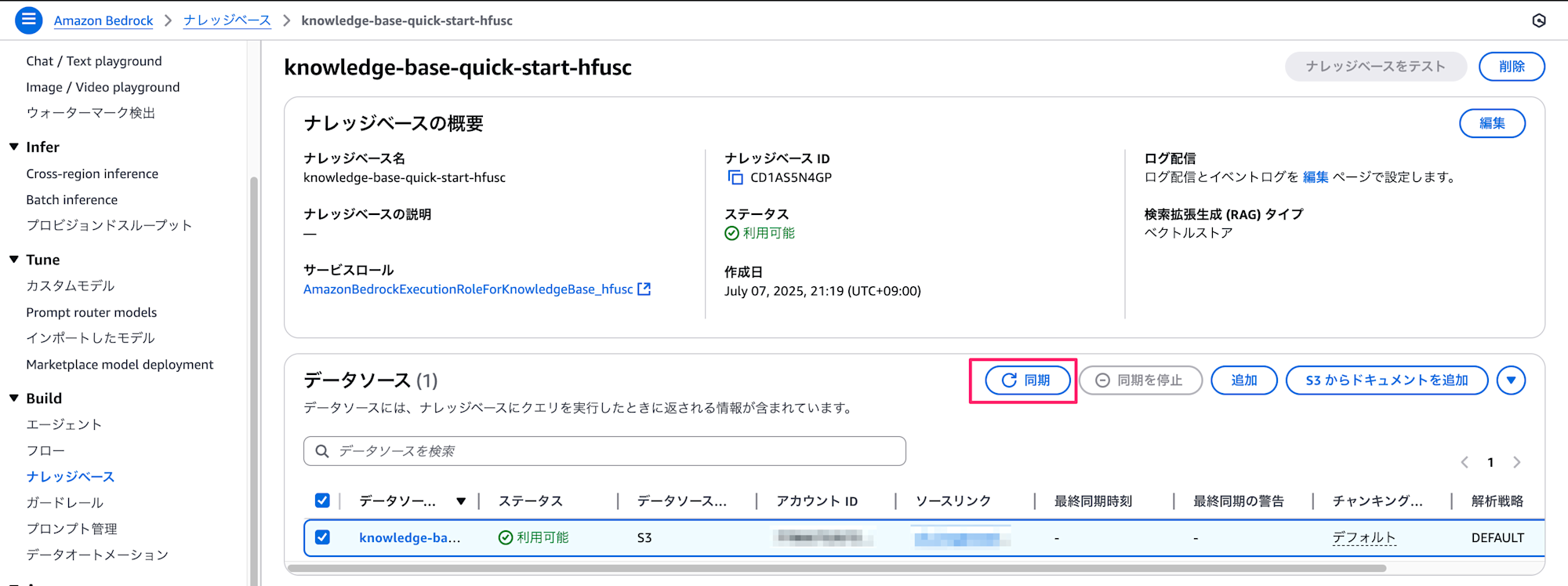
Task: Click the S3 cell in data source row
Action: tap(644, 537)
